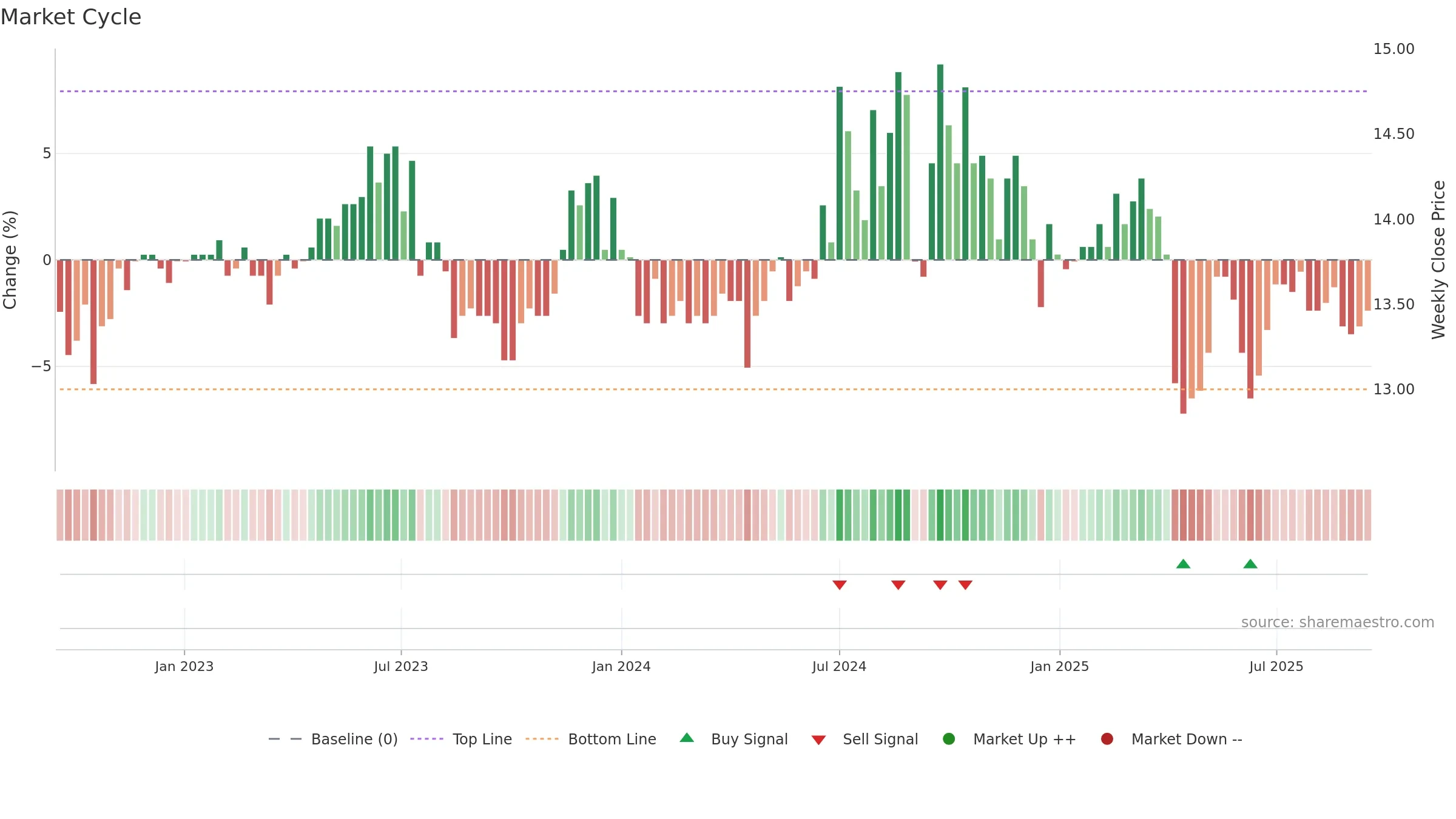Toggle the Sell Signal legend label

[880, 740]
